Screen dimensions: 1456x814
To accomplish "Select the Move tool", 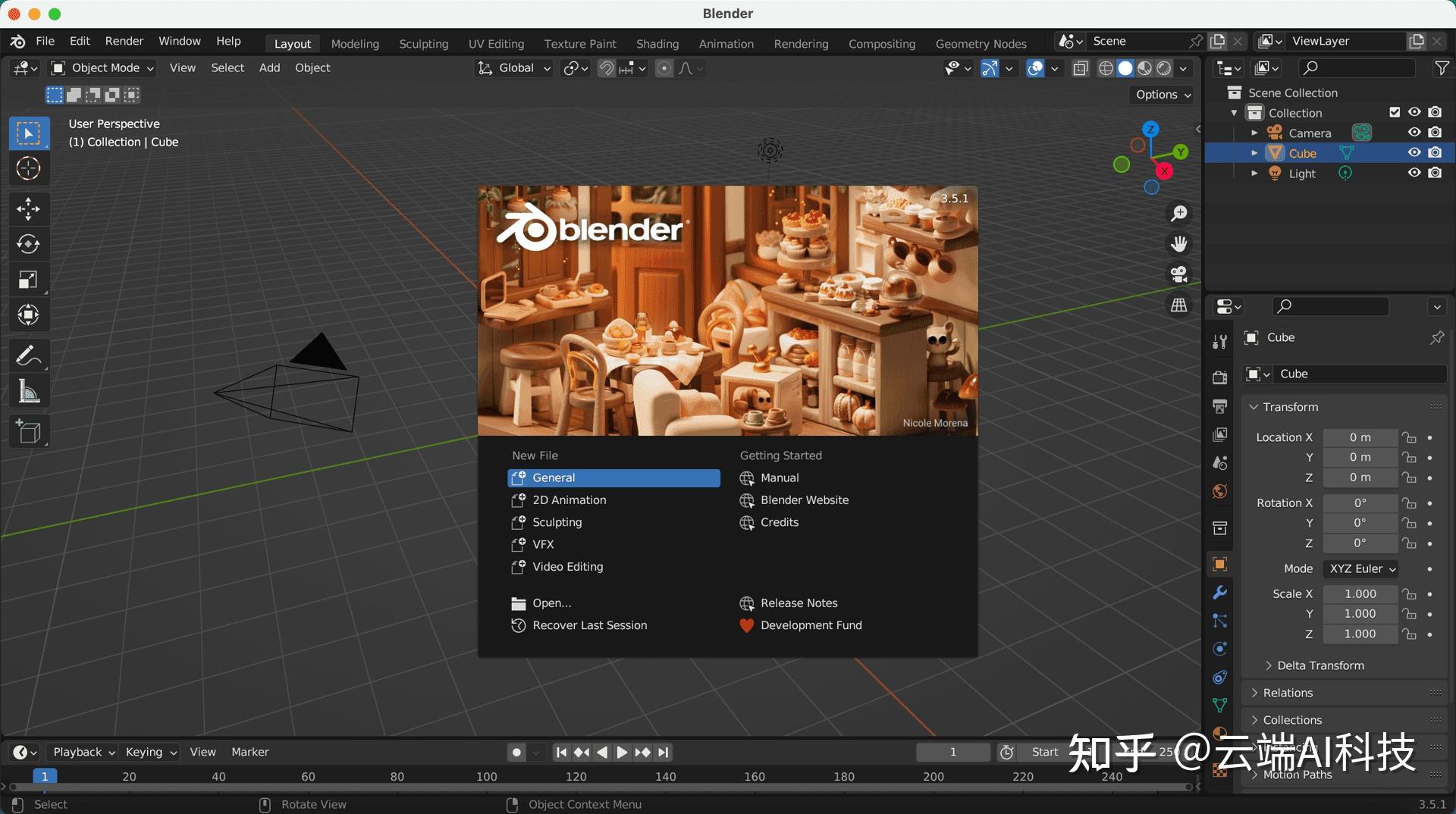I will pos(28,210).
